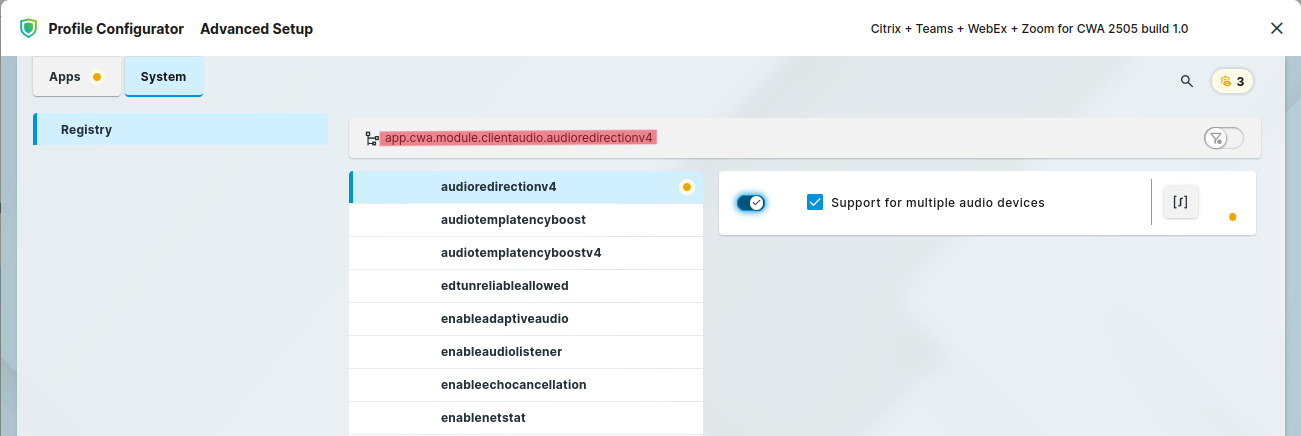Choose the enableadaptiveaudio entry
This screenshot has height=436, width=1301.
pos(504,319)
